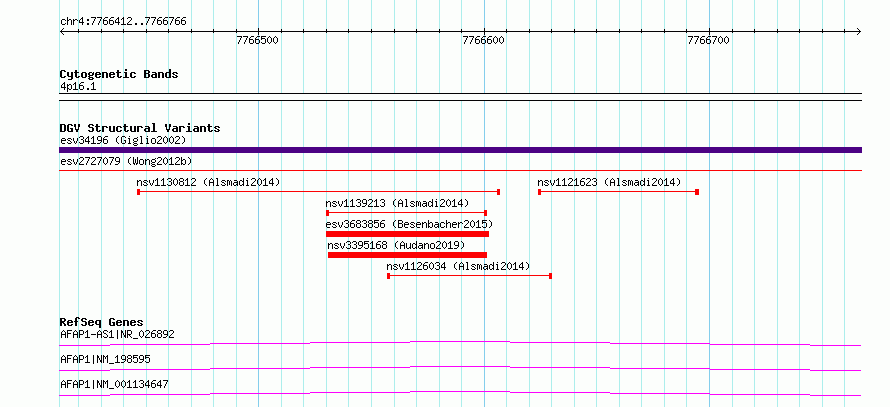Click the AFAP1-AS1 magenta gene line

pos(460,343)
